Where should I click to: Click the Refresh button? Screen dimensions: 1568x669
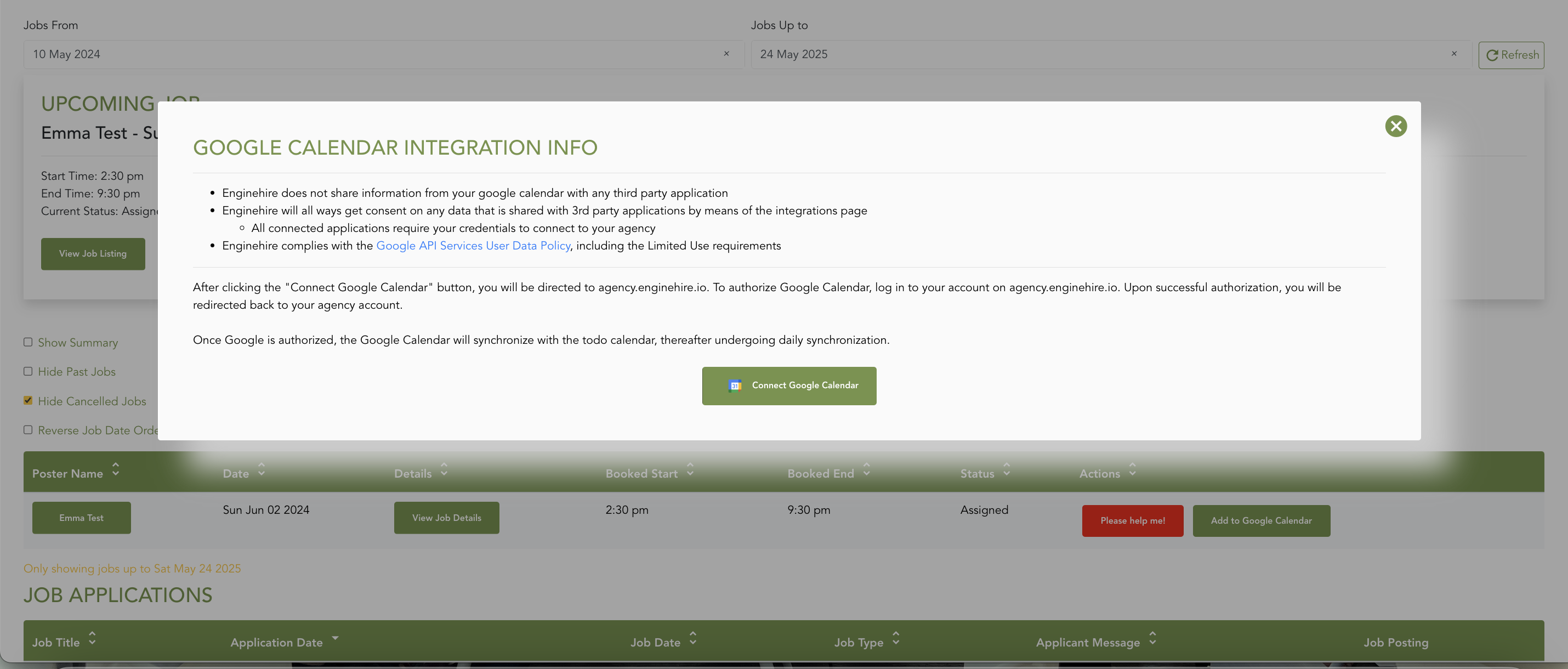[1511, 55]
